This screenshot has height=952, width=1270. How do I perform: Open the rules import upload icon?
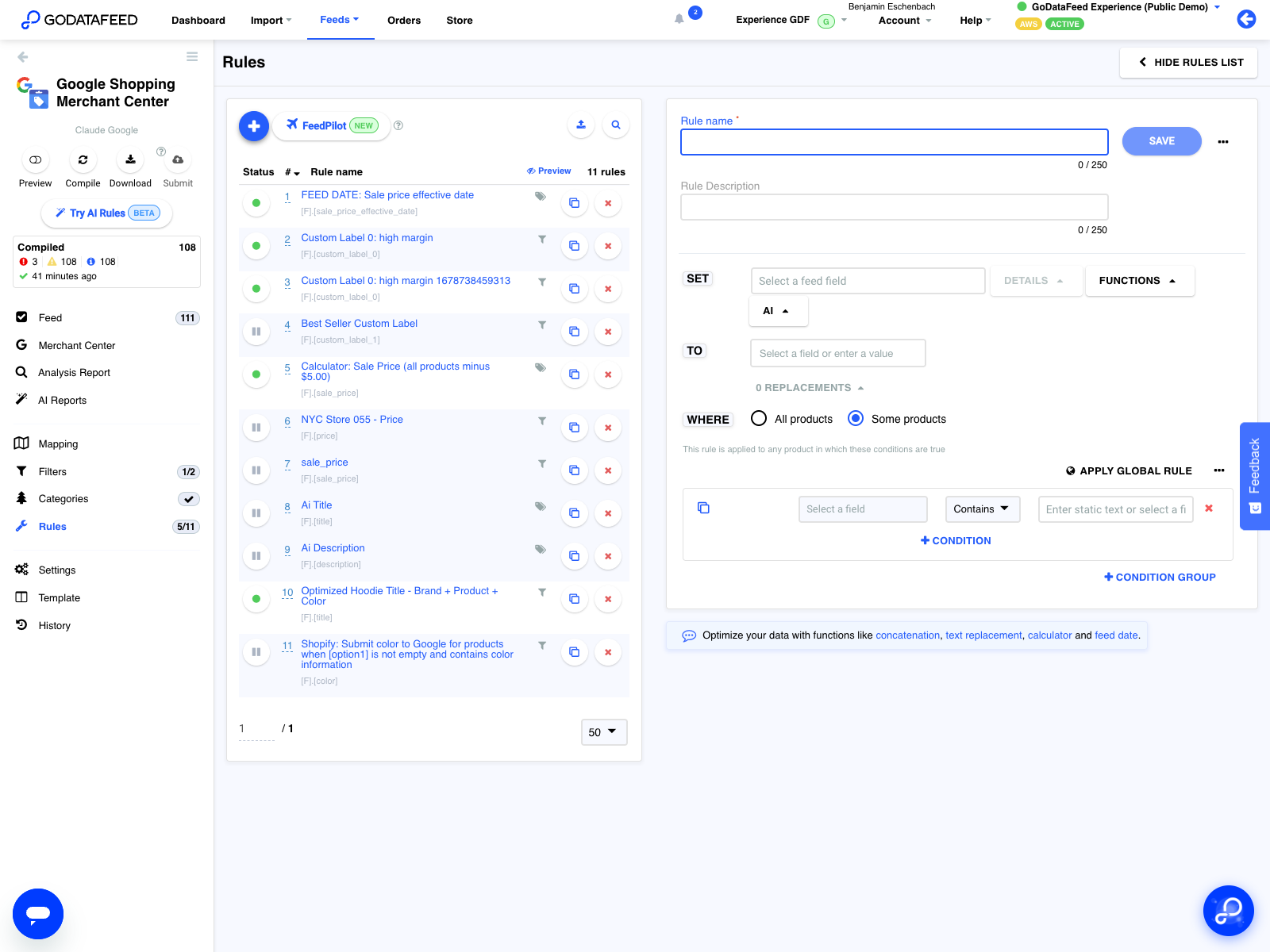[x=581, y=125]
